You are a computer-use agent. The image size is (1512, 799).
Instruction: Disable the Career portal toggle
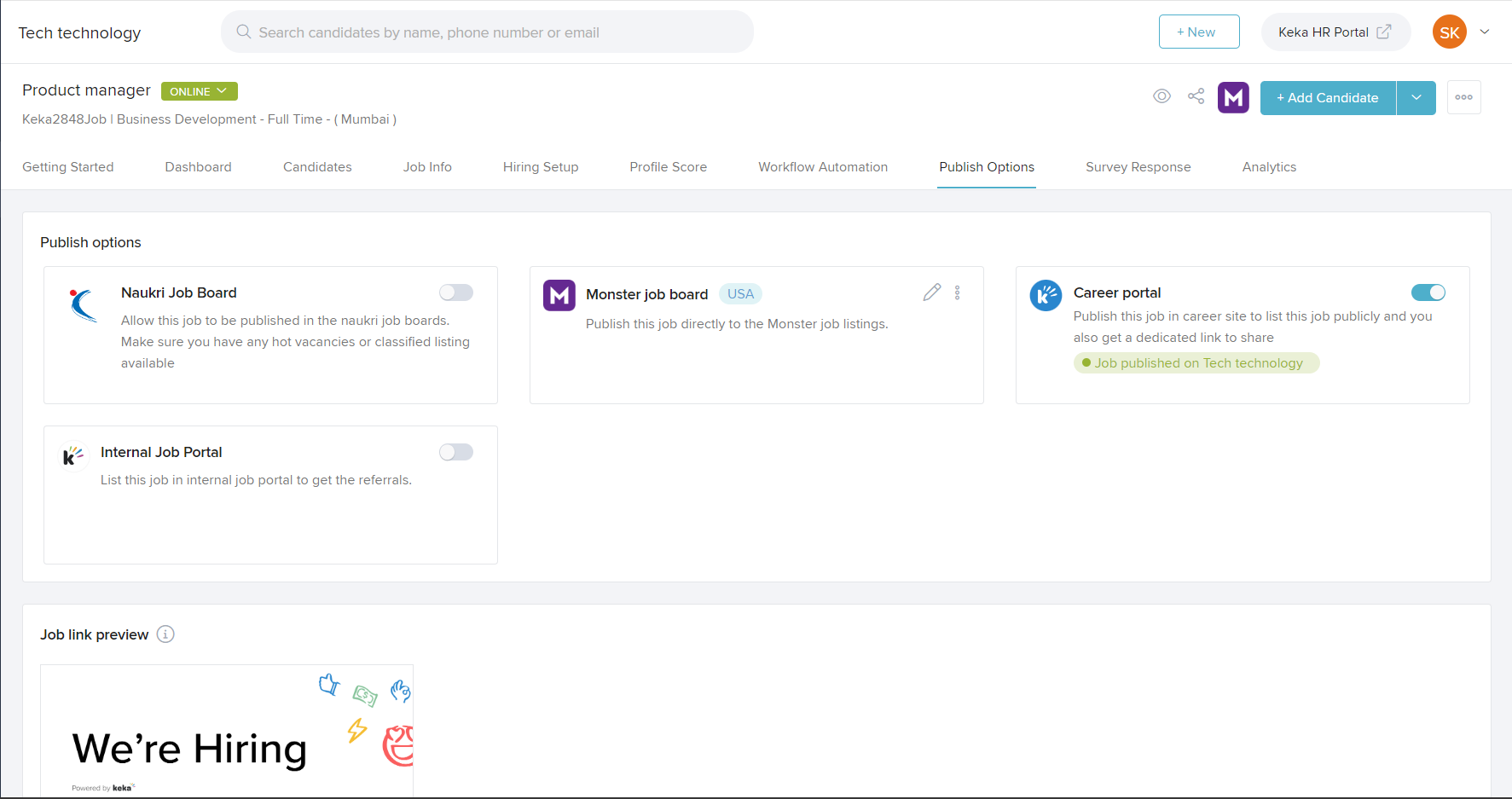(x=1428, y=292)
